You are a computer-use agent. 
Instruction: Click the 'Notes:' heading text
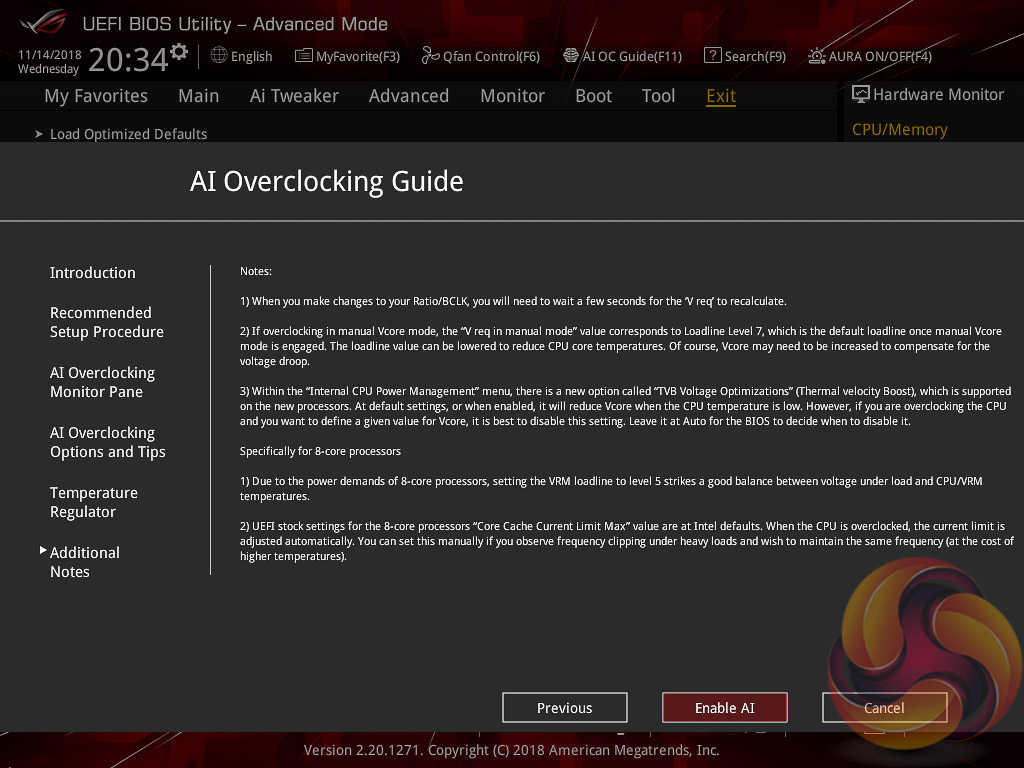click(x=255, y=271)
